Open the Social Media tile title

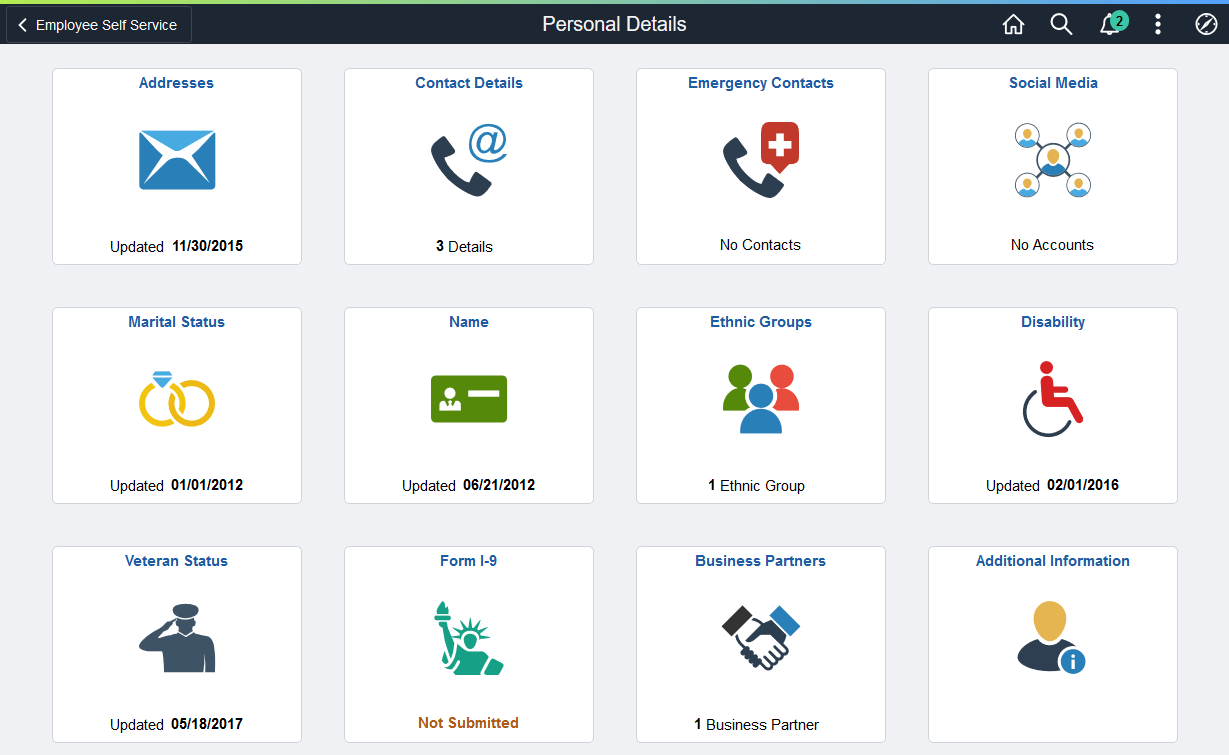(x=1053, y=83)
